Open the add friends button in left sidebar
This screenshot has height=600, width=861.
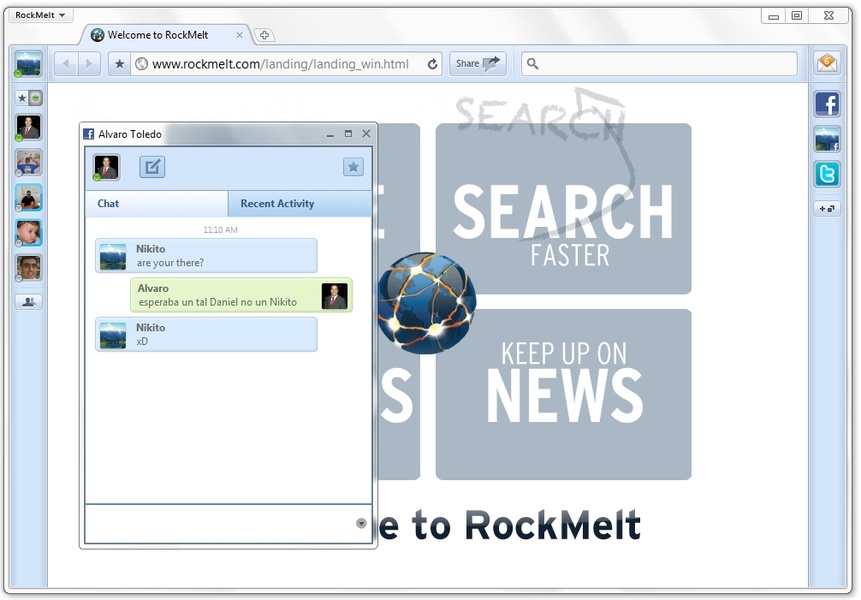pyautogui.click(x=29, y=301)
